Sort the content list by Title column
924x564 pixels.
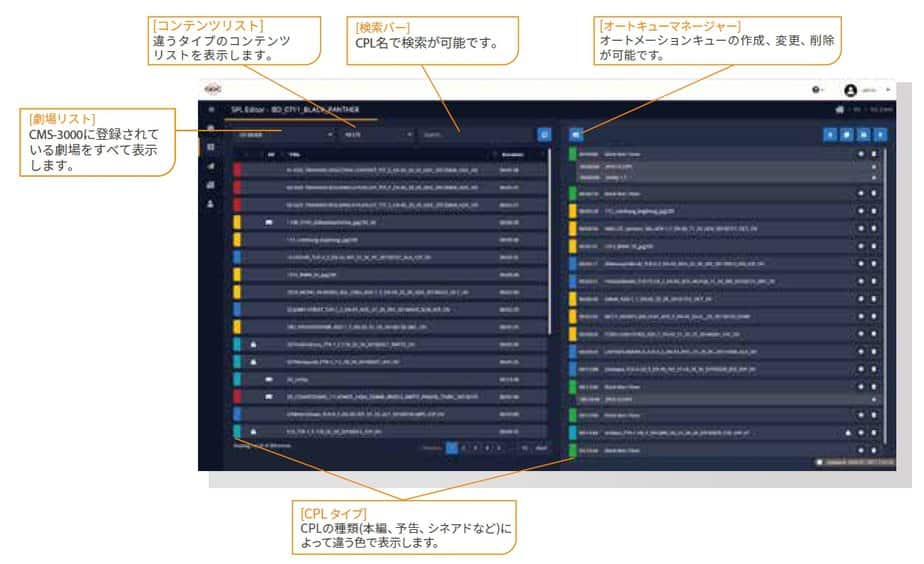(295, 155)
